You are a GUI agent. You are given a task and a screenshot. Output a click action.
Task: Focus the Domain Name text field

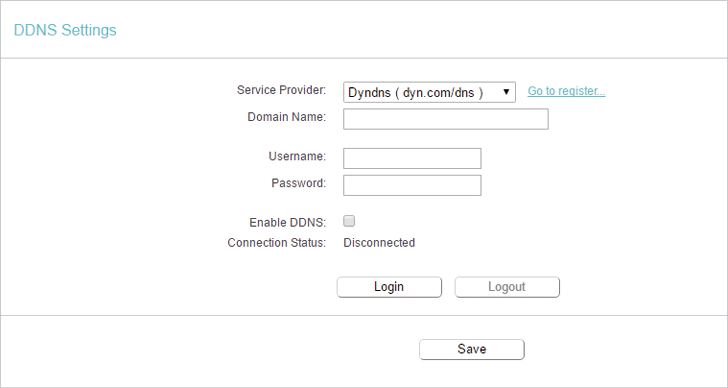[446, 119]
